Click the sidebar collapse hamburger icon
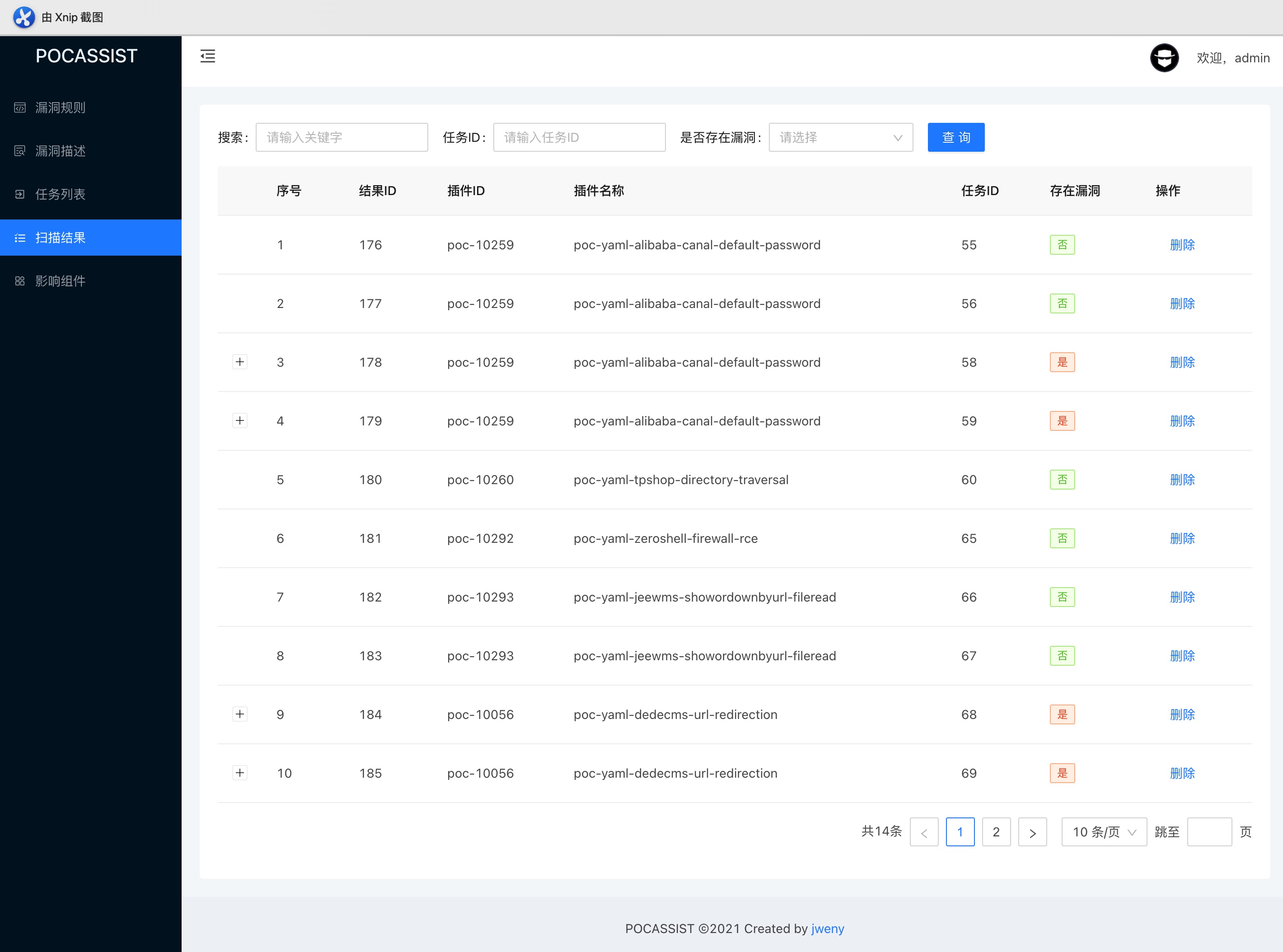Screen dimensions: 1283x952 (x=207, y=56)
